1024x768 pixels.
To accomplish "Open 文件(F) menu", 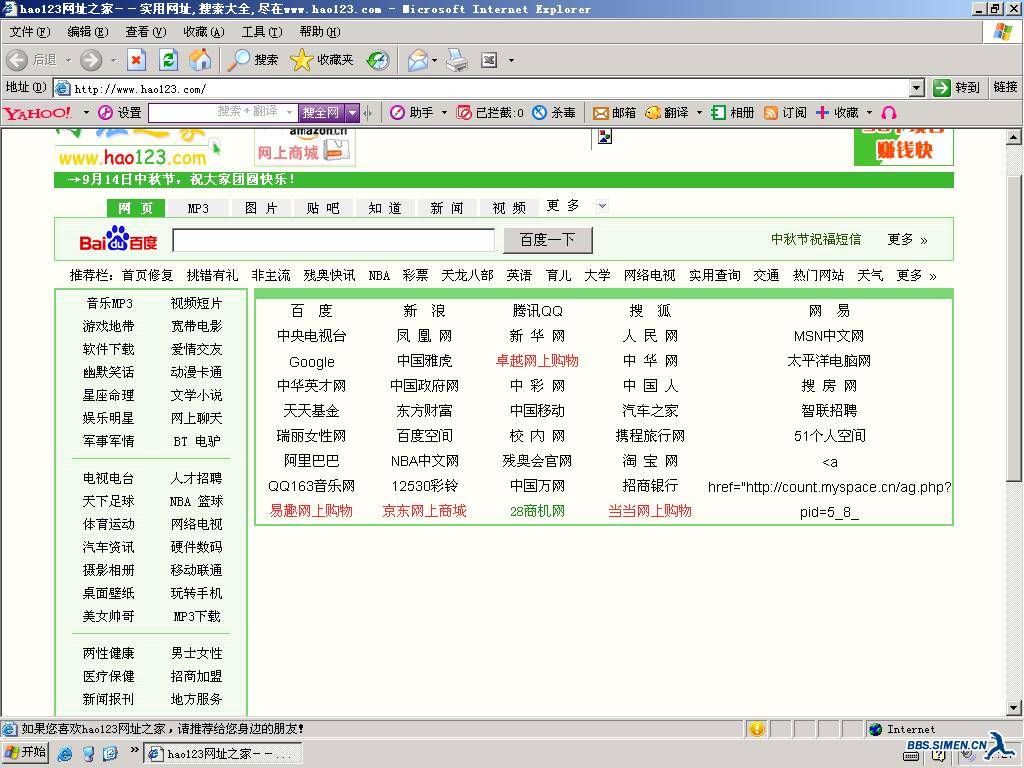I will (x=30, y=31).
